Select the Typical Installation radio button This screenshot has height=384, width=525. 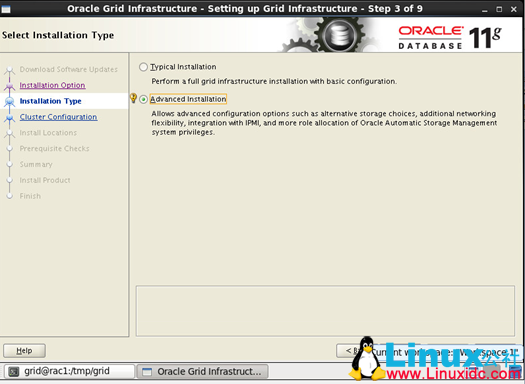[143, 67]
